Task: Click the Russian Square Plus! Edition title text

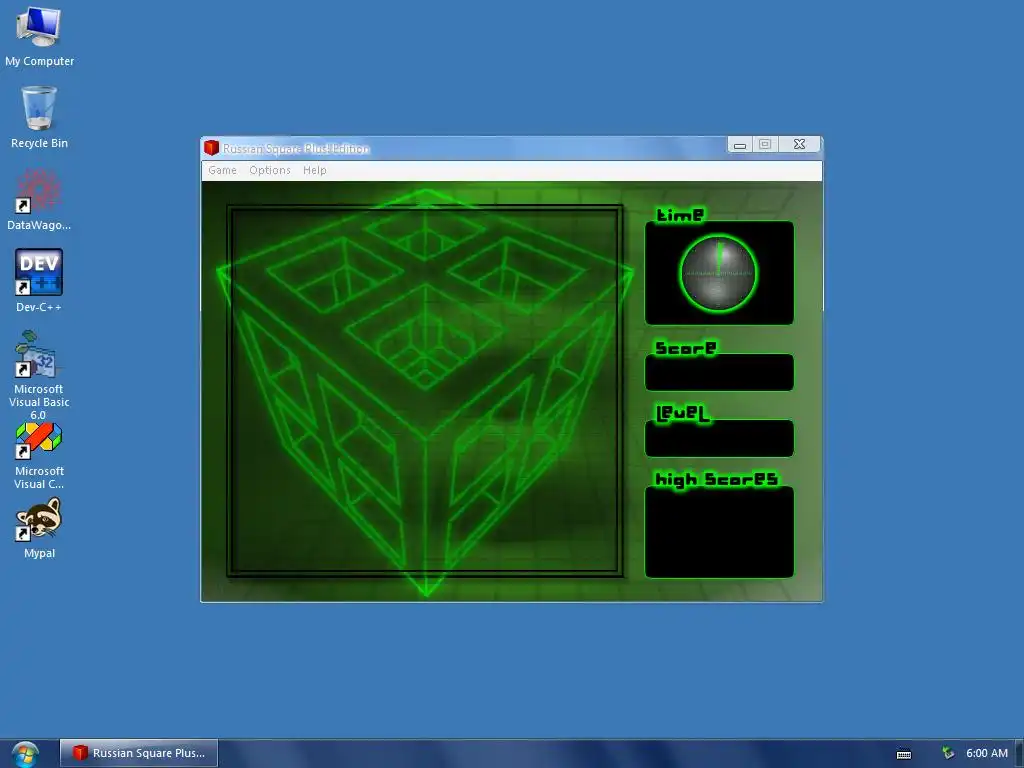Action: (296, 149)
